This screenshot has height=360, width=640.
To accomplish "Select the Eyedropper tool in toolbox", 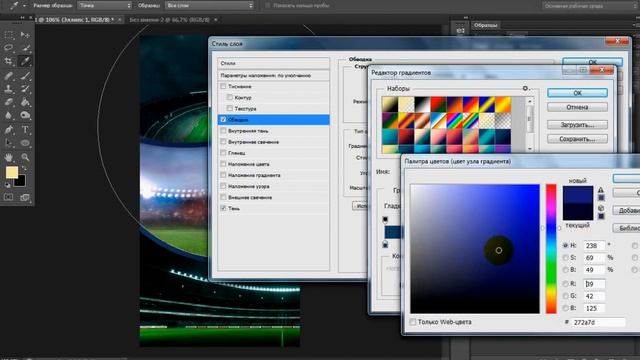I will (25, 61).
